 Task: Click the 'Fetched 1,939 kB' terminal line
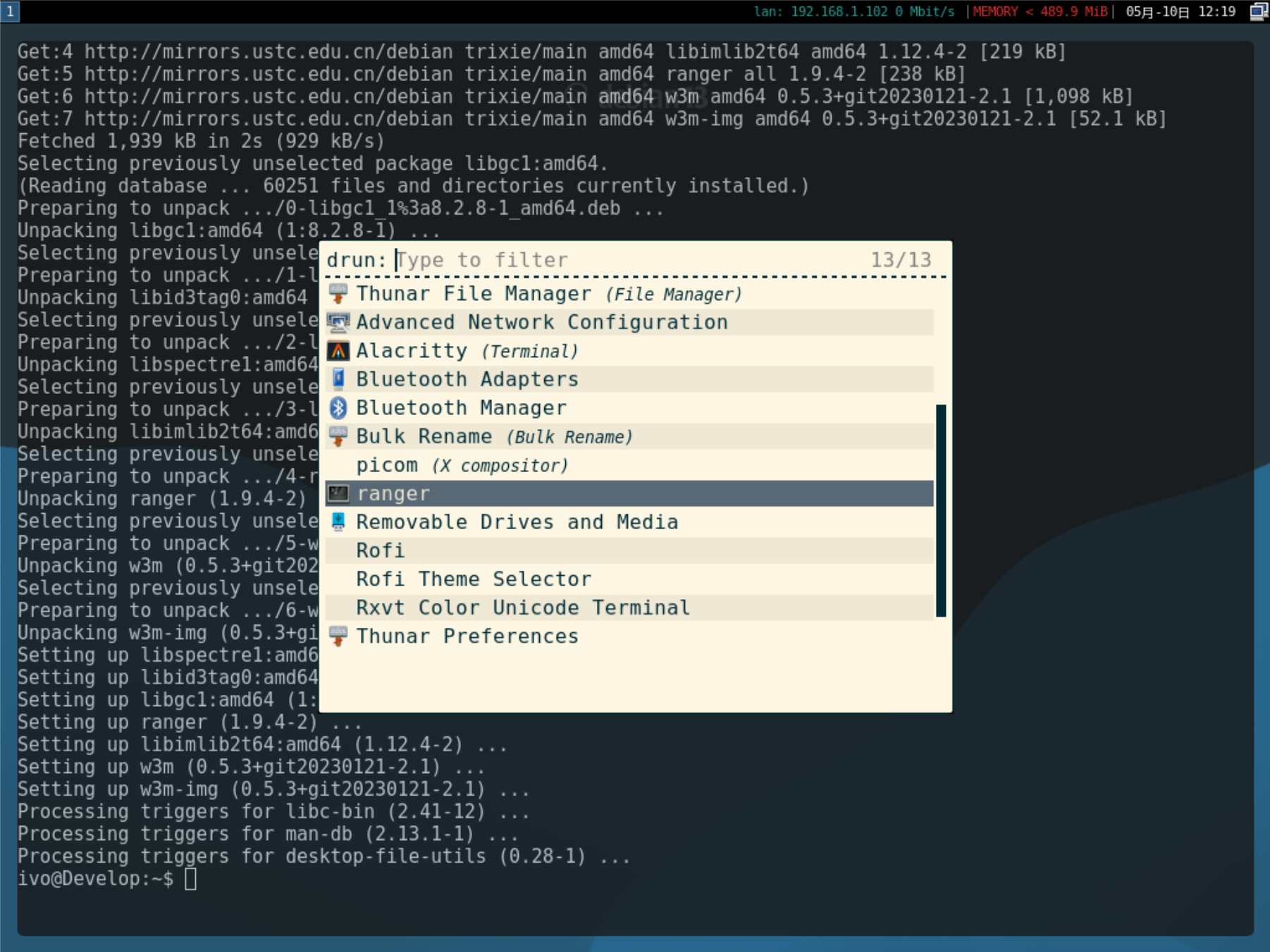click(x=201, y=141)
